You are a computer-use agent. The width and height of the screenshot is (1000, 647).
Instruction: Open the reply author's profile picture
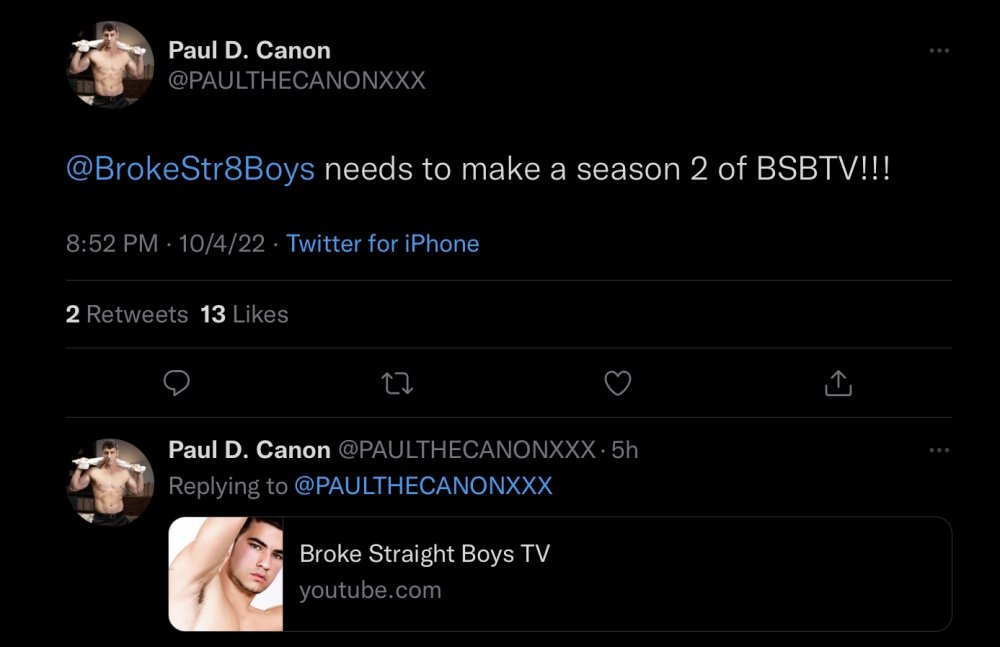110,481
